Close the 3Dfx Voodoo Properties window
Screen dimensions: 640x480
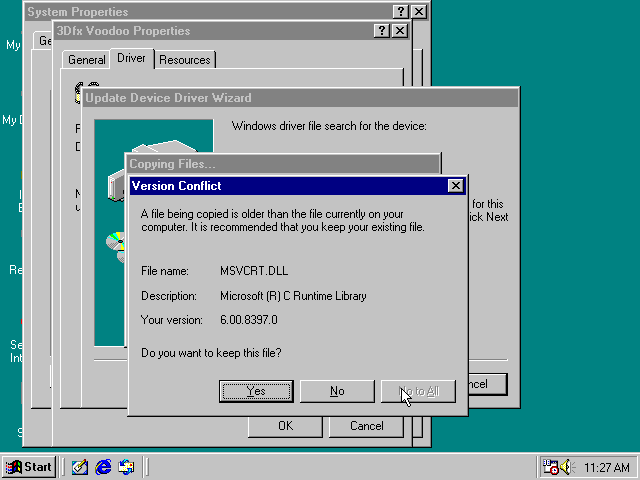click(x=400, y=31)
